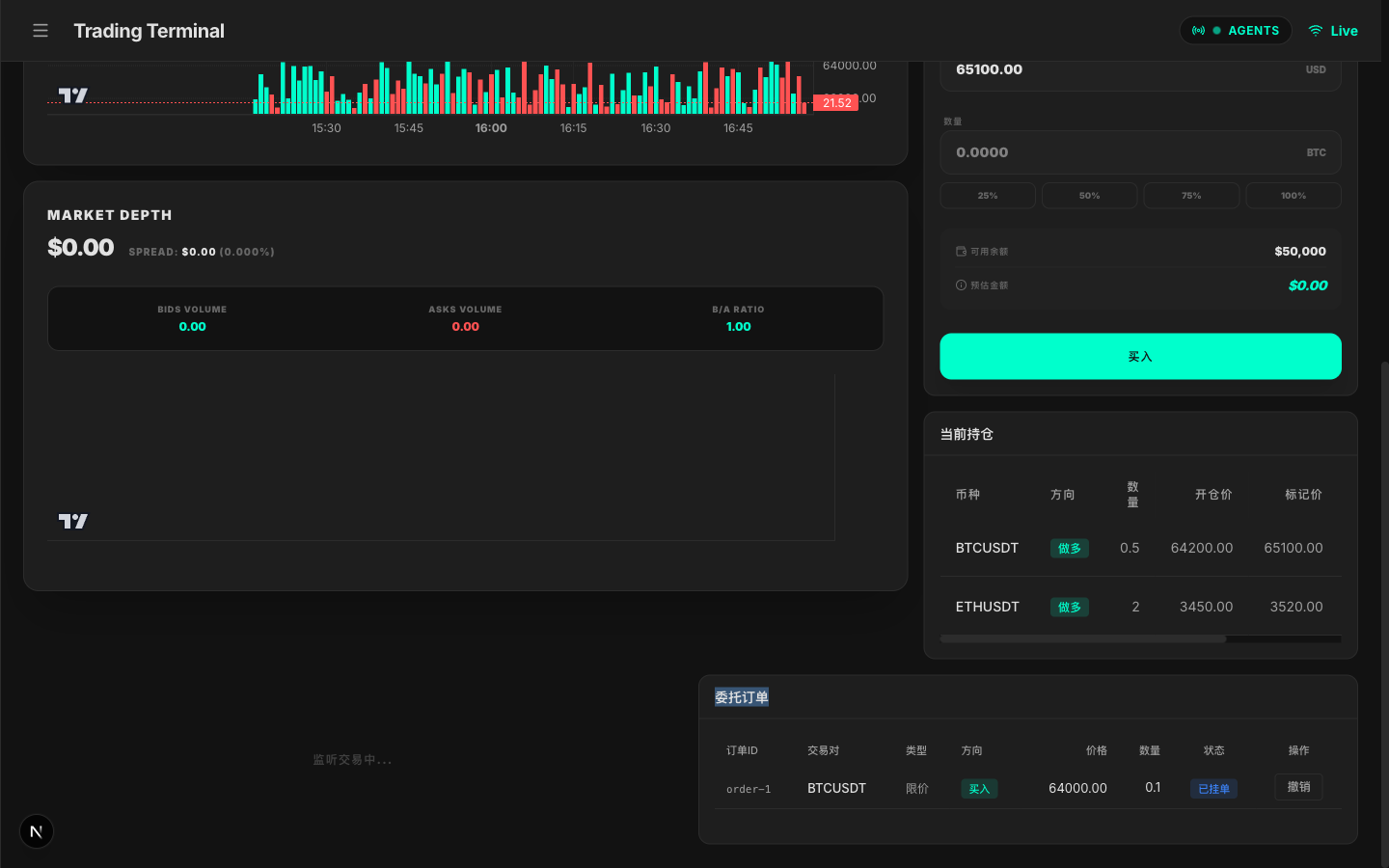Screen dimensions: 1389x868
Task: Click the Live wifi status icon
Action: 1315,31
